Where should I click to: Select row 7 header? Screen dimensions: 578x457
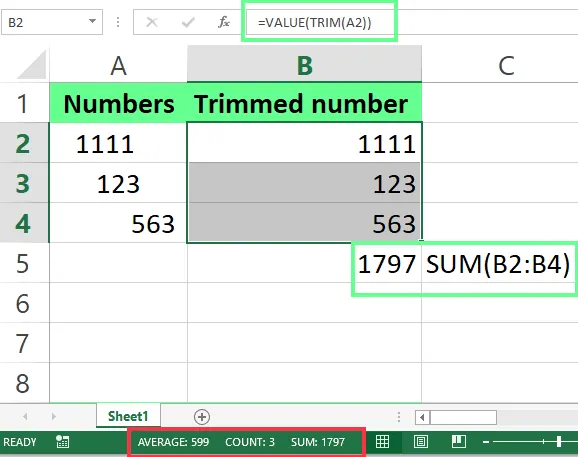[24, 343]
